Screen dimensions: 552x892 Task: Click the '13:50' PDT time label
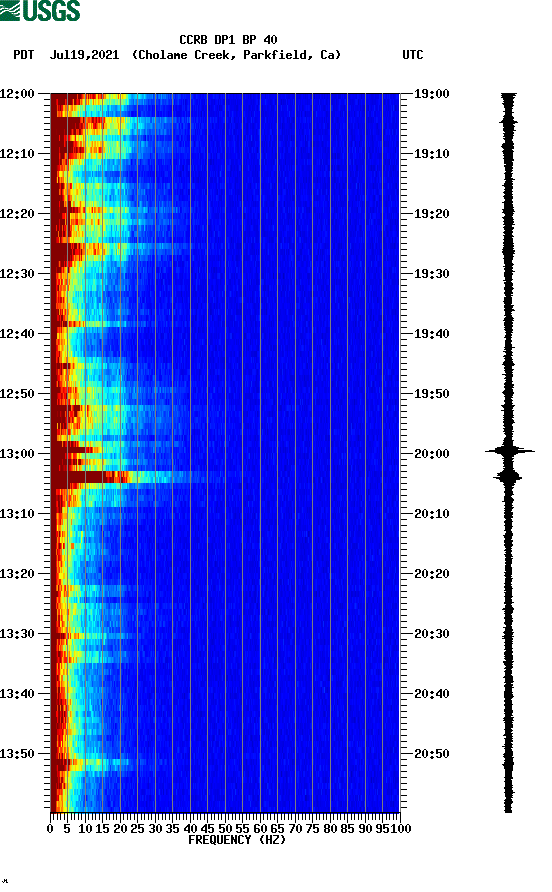[x=18, y=754]
